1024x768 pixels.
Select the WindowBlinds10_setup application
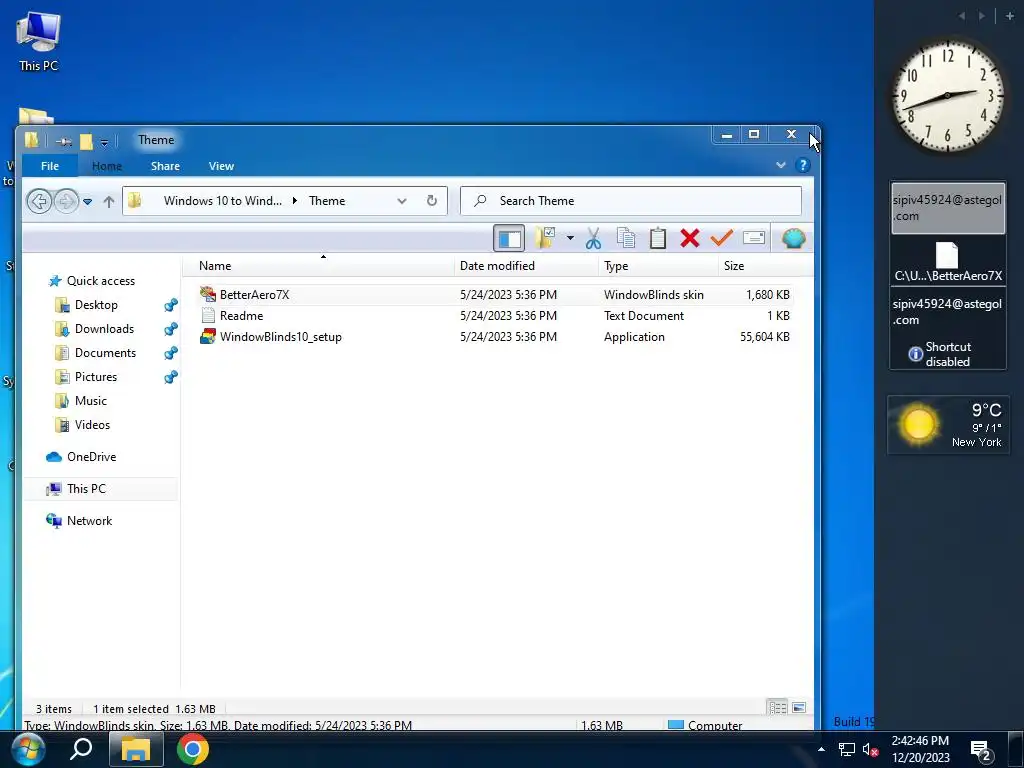tap(281, 337)
